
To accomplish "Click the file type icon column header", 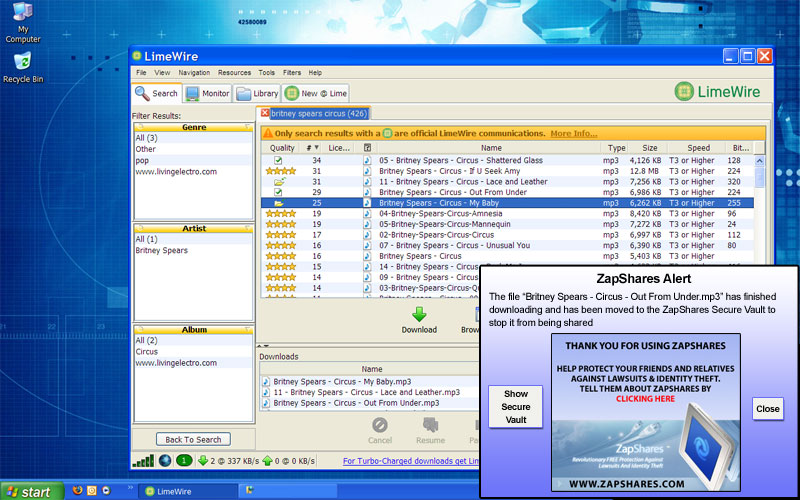I will [367, 148].
